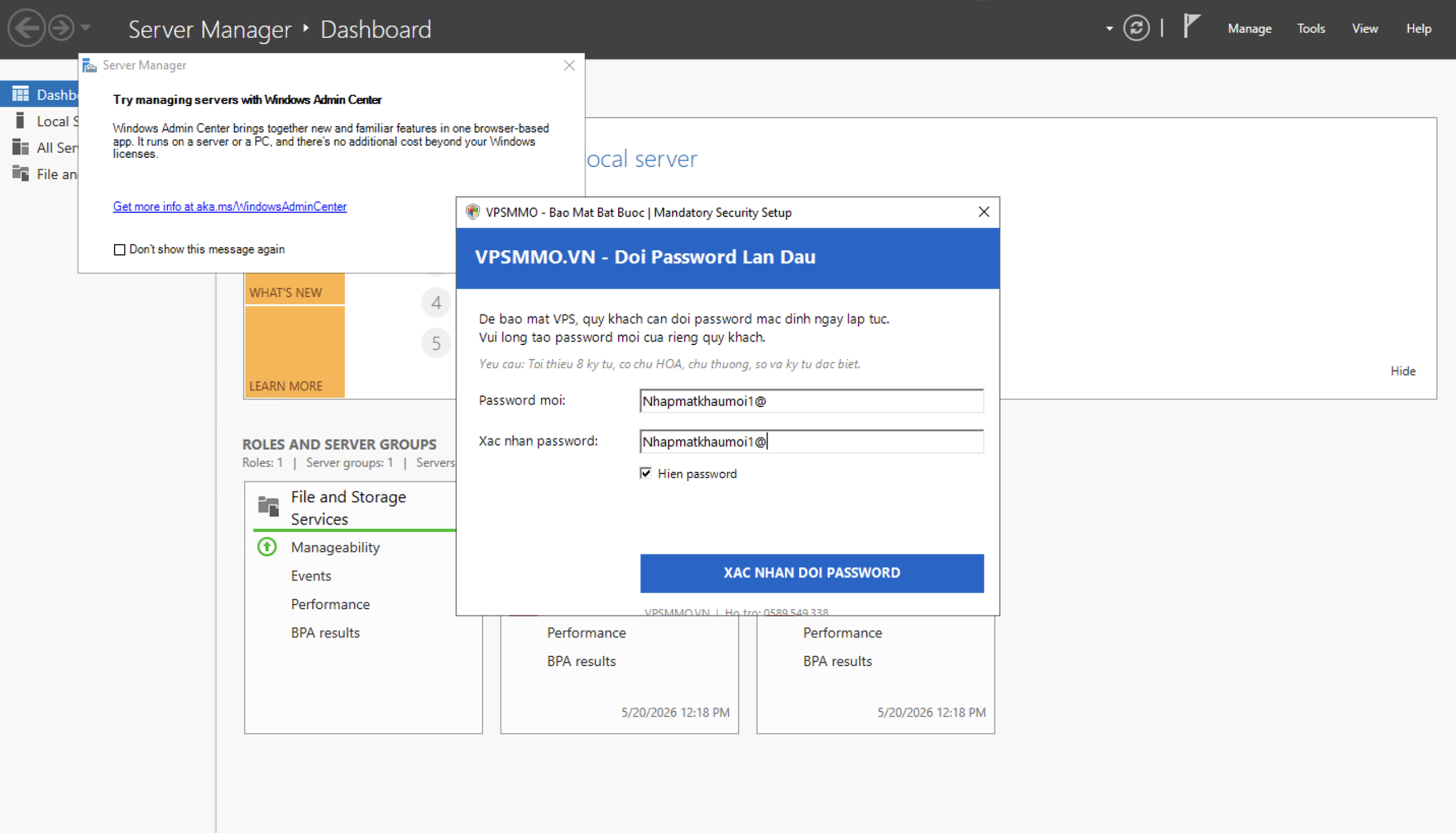The width and height of the screenshot is (1456, 833).
Task: Close the Server Manager message dialog
Action: (569, 65)
